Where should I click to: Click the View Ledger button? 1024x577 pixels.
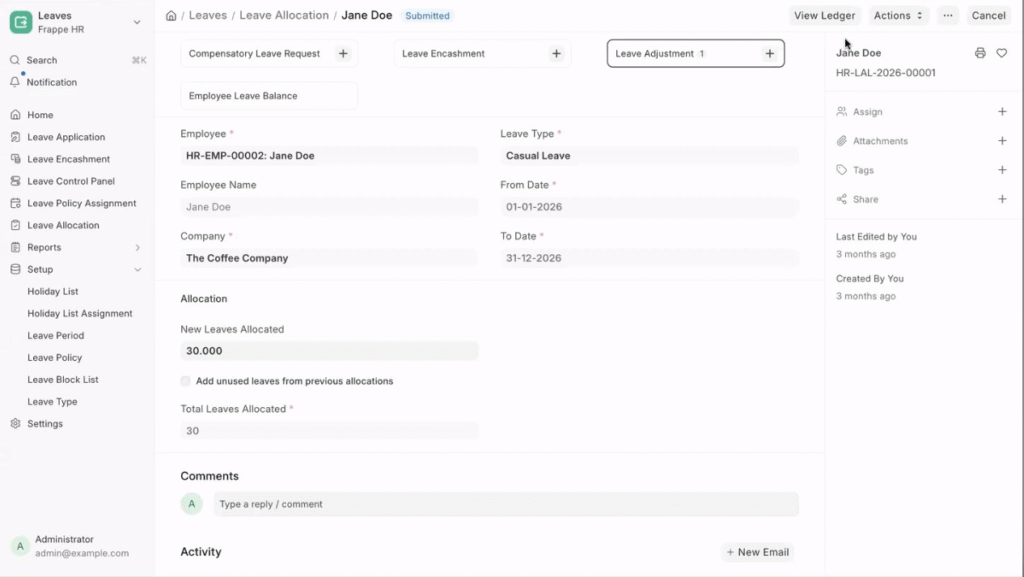point(824,16)
